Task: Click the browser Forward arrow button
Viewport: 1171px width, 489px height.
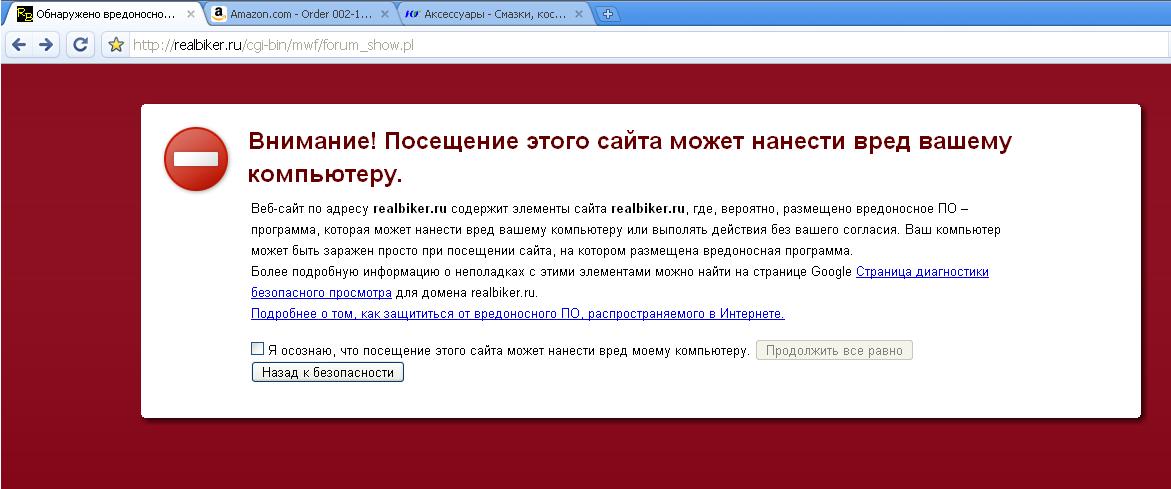Action: pos(46,44)
